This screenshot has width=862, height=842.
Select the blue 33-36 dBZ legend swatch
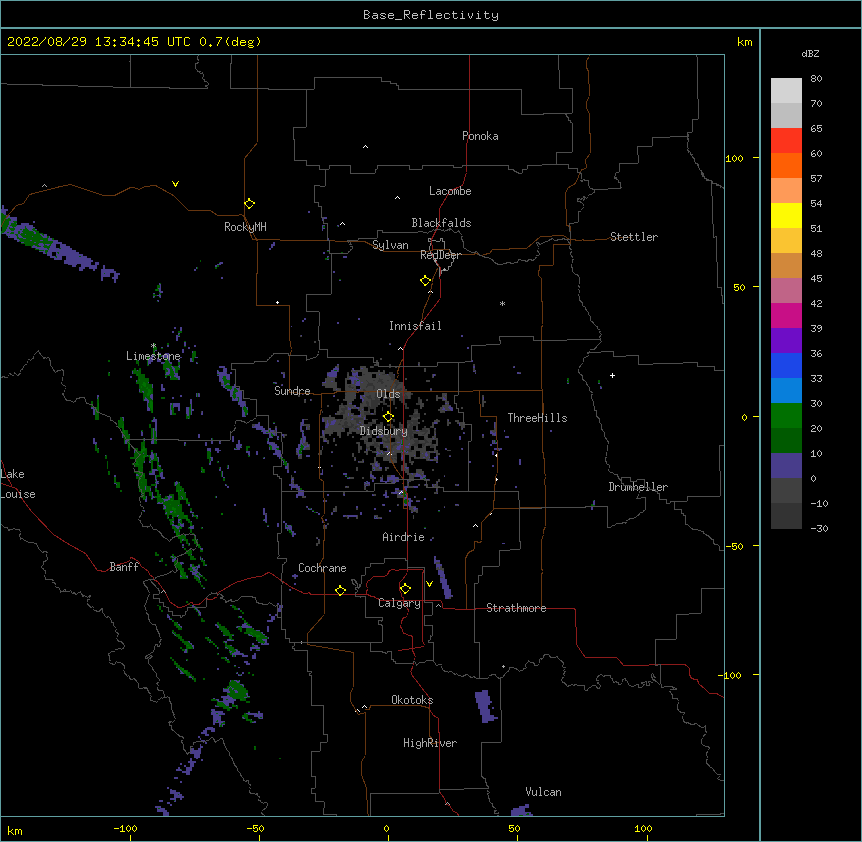pyautogui.click(x=786, y=365)
